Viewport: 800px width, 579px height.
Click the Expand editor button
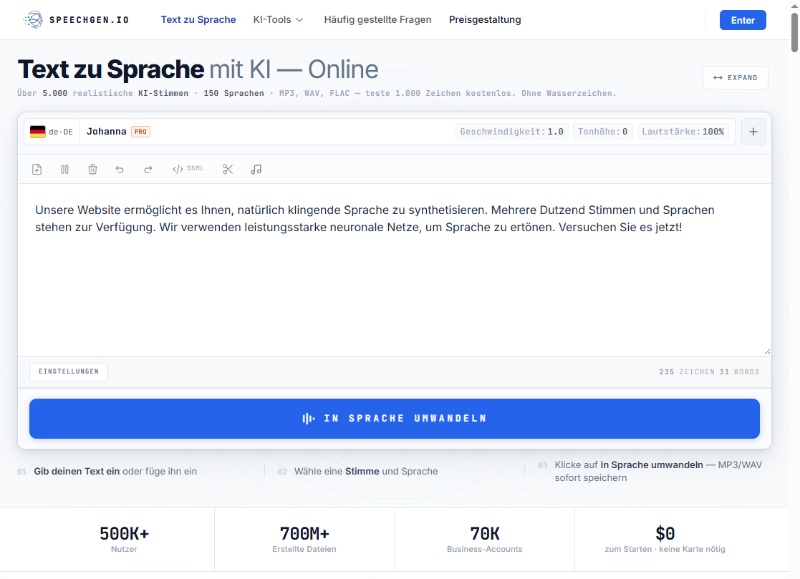tap(735, 78)
